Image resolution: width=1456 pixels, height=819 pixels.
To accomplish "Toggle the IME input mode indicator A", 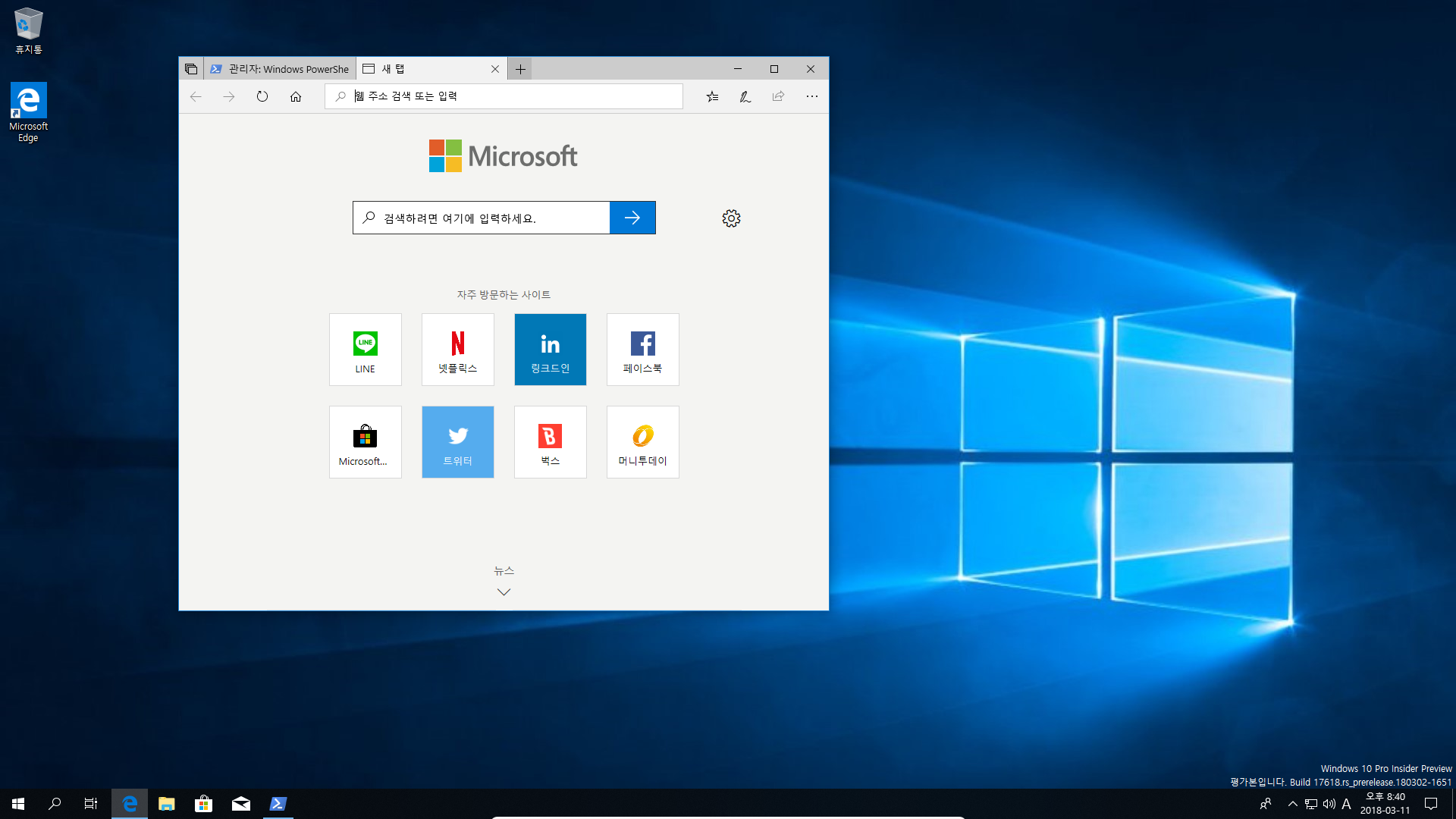I will pos(1347,804).
